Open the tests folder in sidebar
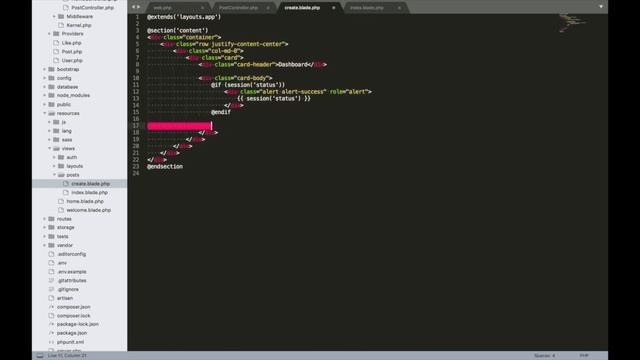Viewport: 640px width, 360px height. (62, 237)
